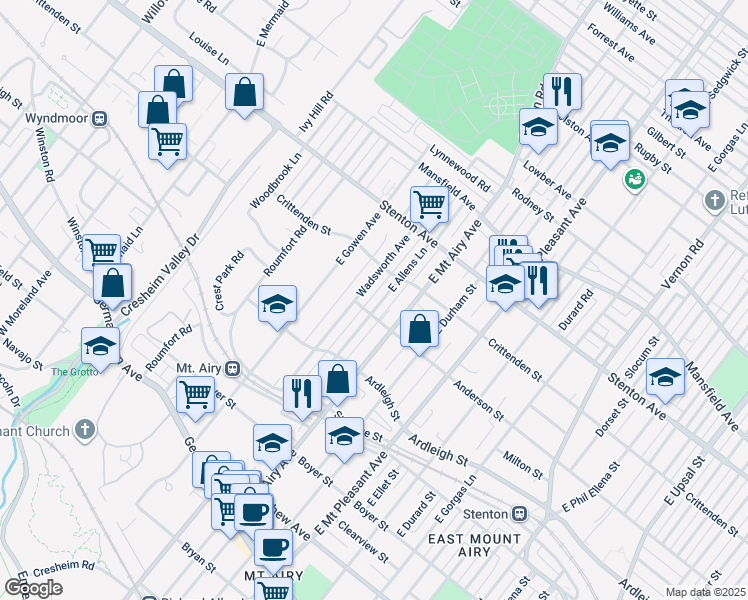Click the bottom shopping cart marker near MT AIRY label
Image resolution: width=748 pixels, height=600 pixels.
273,590
